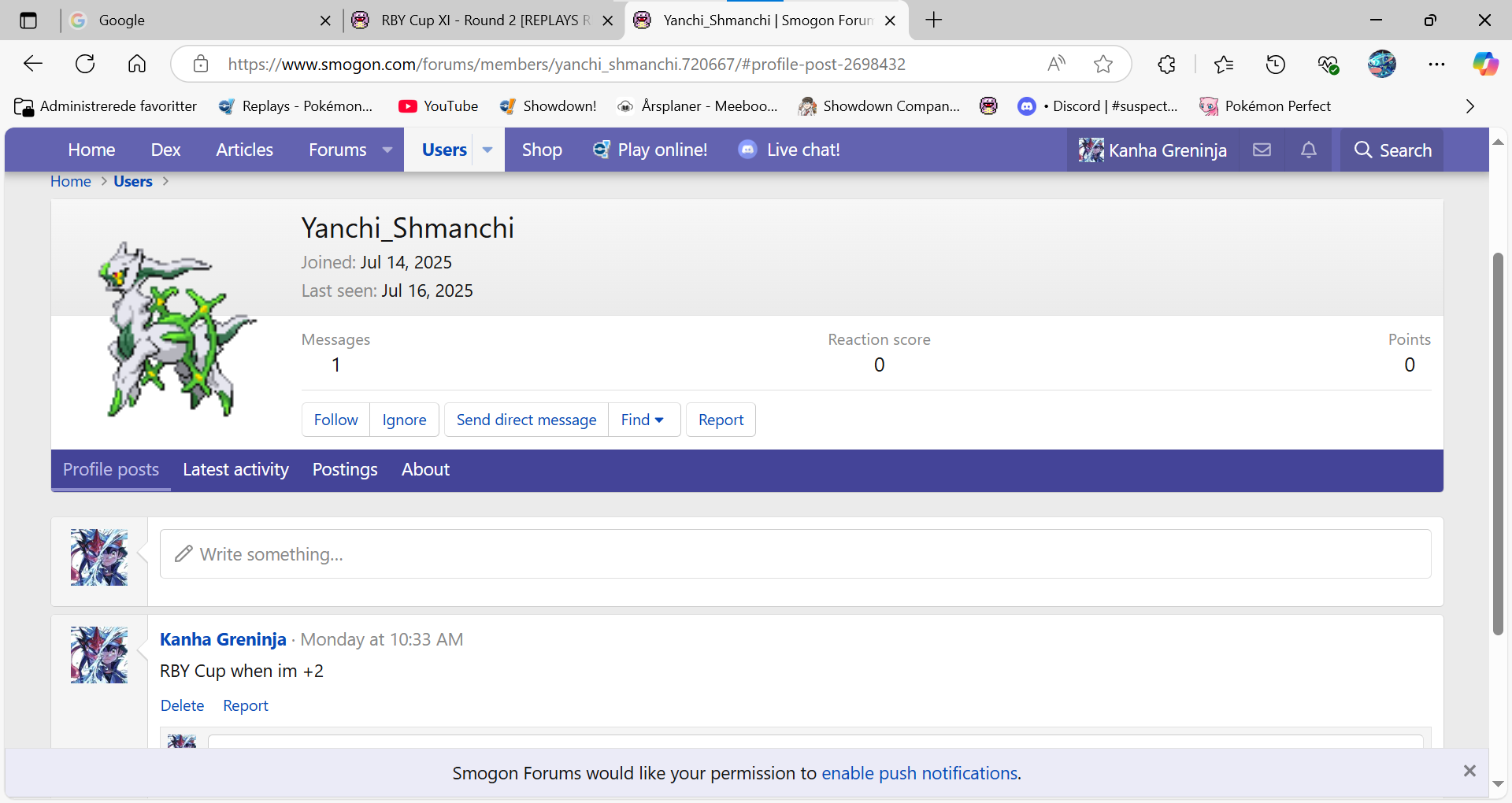This screenshot has width=1512, height=803.
Task: Expand Users dropdown arrow
Action: pos(487,150)
